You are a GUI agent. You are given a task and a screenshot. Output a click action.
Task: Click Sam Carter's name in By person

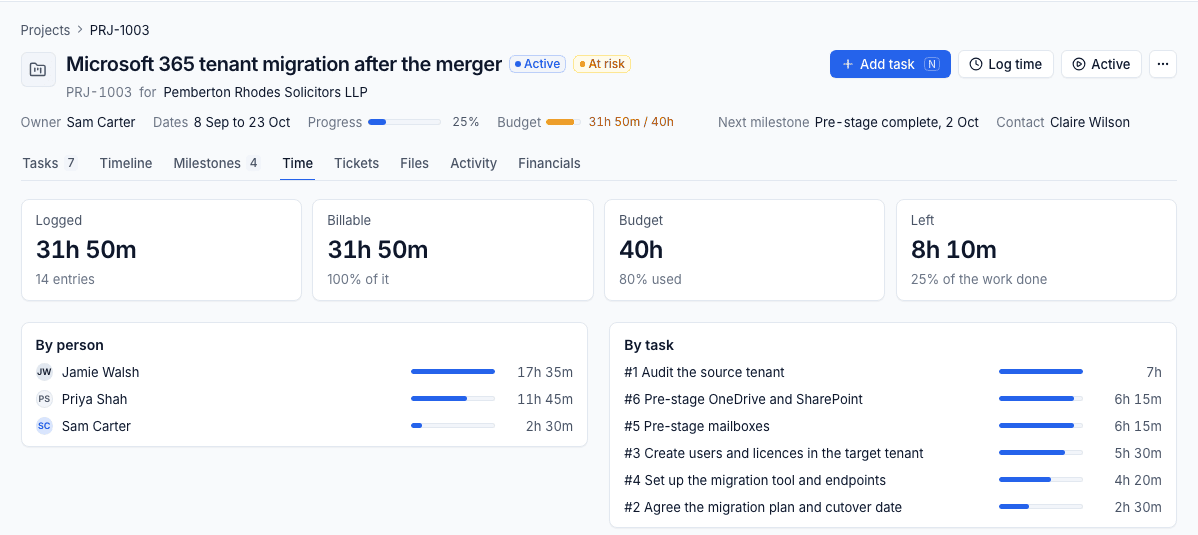click(96, 426)
